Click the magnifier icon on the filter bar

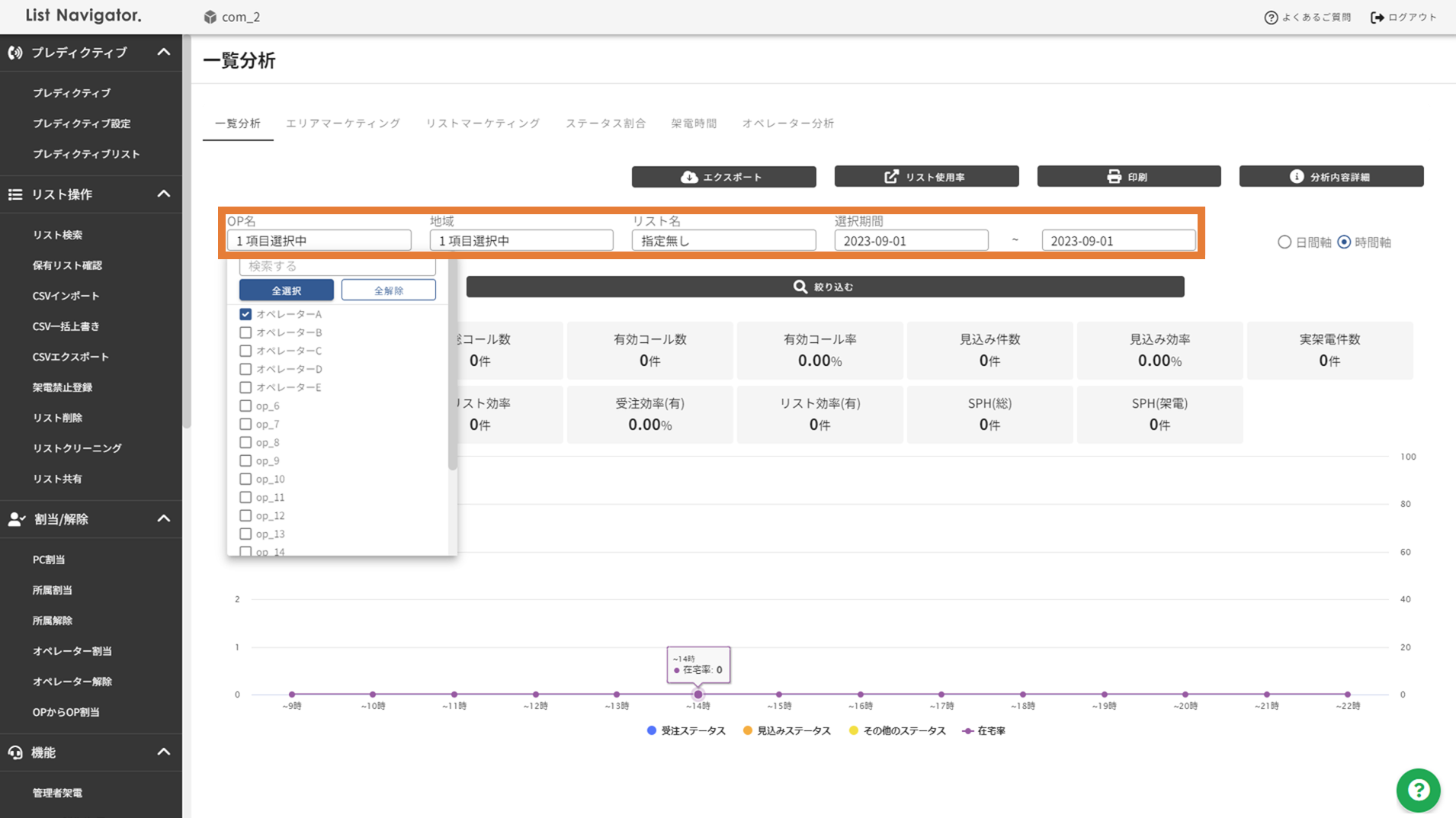click(800, 287)
